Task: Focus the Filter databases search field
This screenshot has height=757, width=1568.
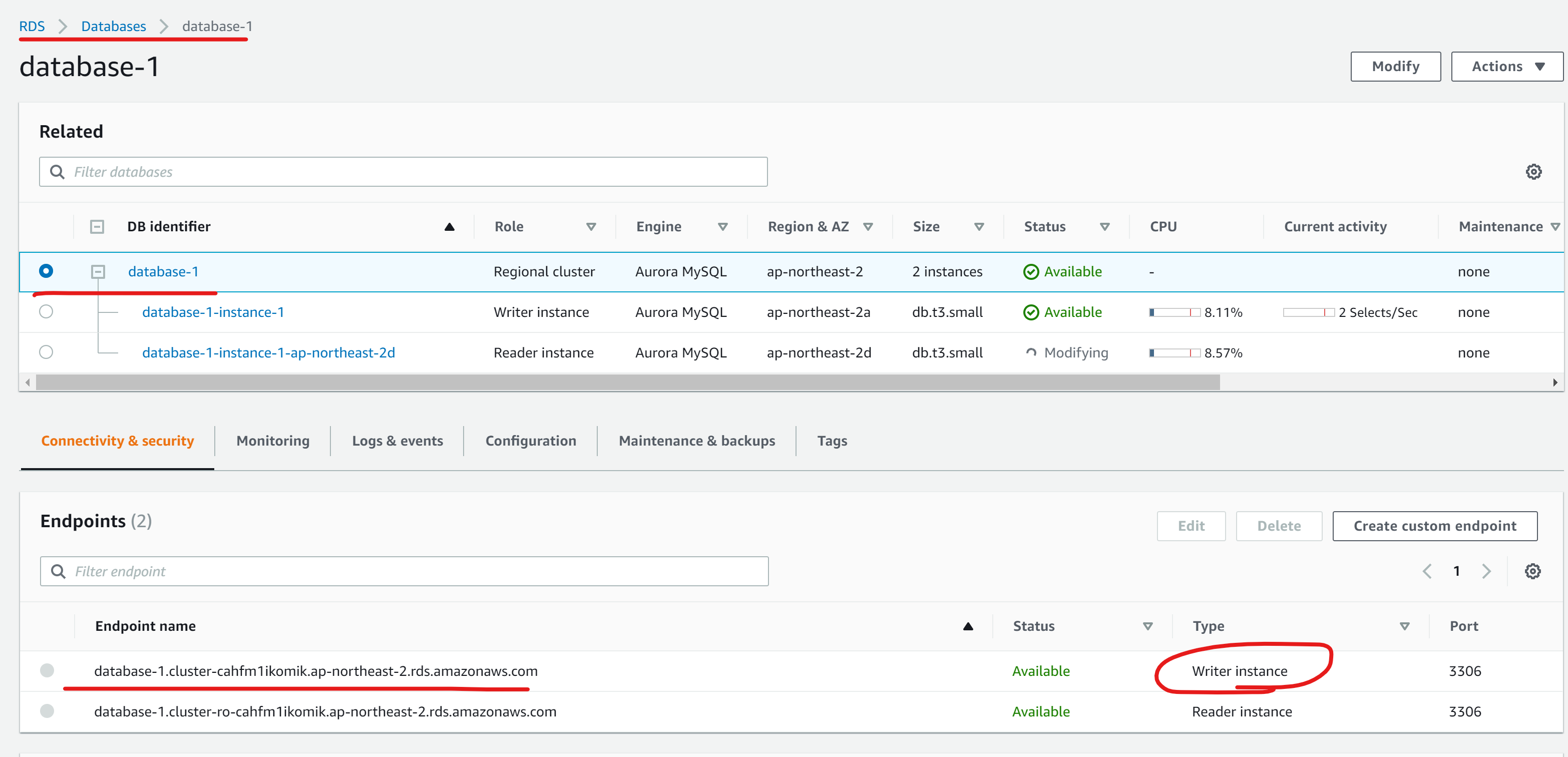Action: coord(403,172)
